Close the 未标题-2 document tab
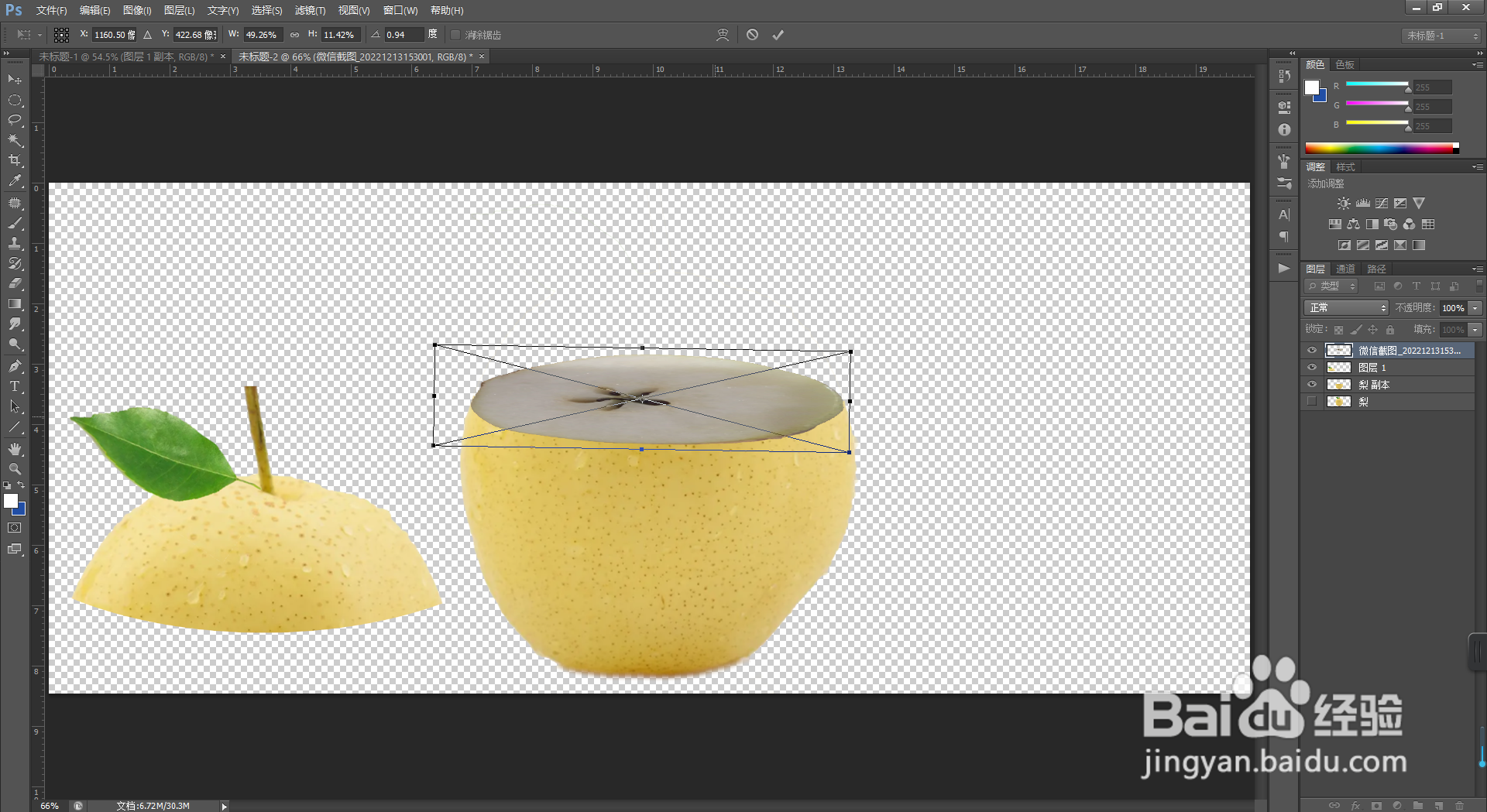Screen dimensions: 1487x812 (x=482, y=57)
